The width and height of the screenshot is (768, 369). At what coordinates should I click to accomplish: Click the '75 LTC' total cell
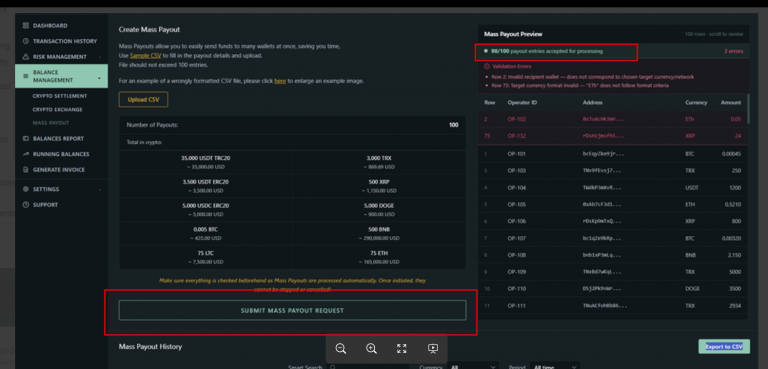(x=205, y=257)
